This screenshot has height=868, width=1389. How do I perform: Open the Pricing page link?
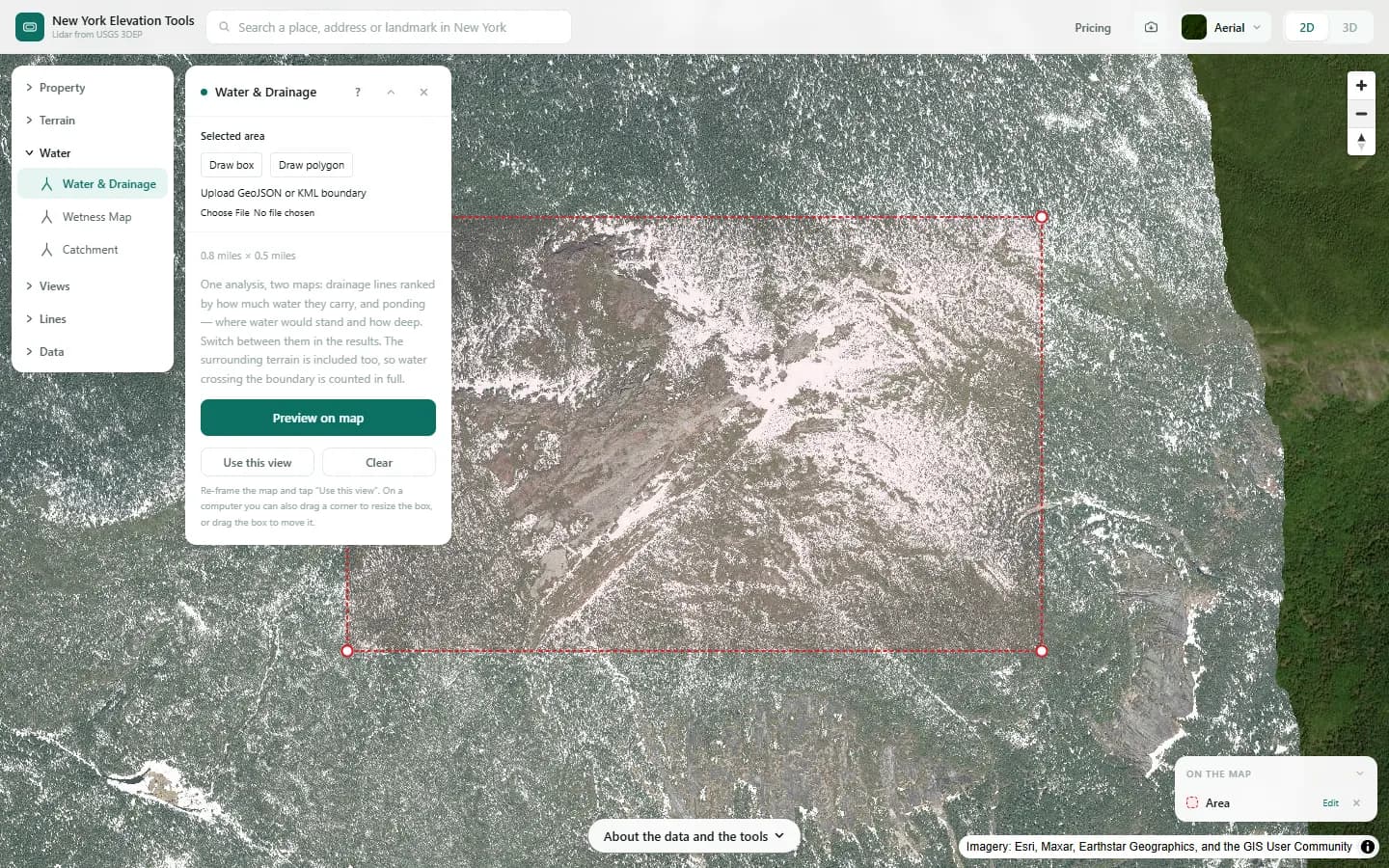tap(1093, 28)
